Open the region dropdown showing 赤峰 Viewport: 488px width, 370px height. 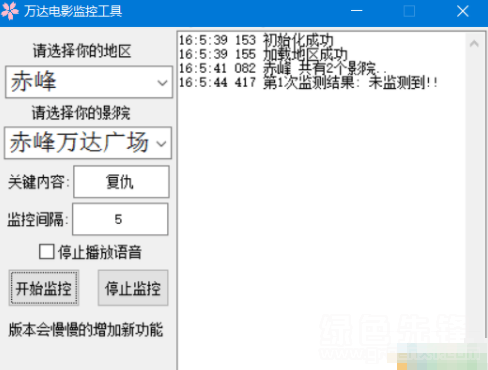coord(89,82)
